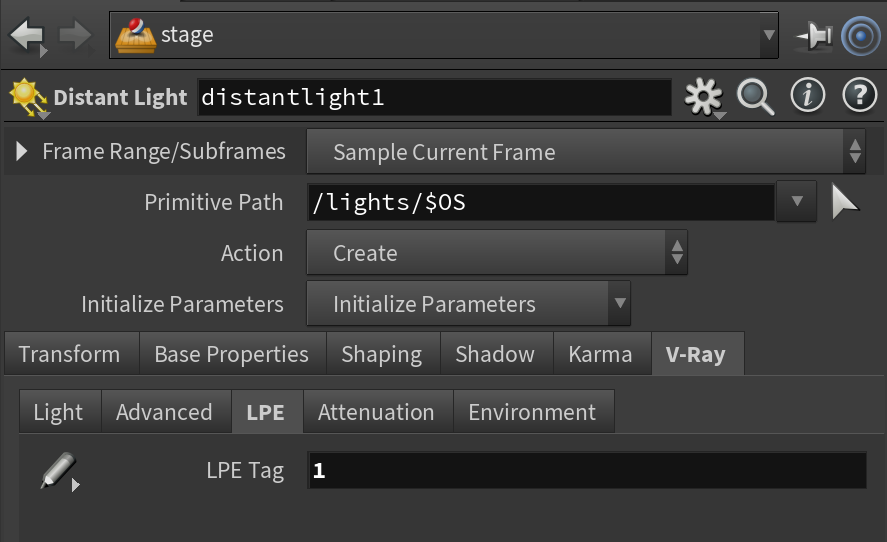Go back with the left arrow icon
This screenshot has width=887, height=542.
(27, 35)
